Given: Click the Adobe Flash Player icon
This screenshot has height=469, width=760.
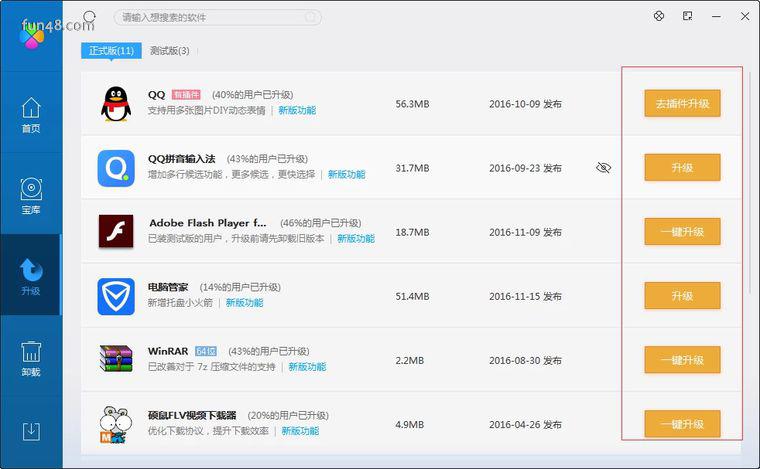Looking at the screenshot, I should pos(116,232).
